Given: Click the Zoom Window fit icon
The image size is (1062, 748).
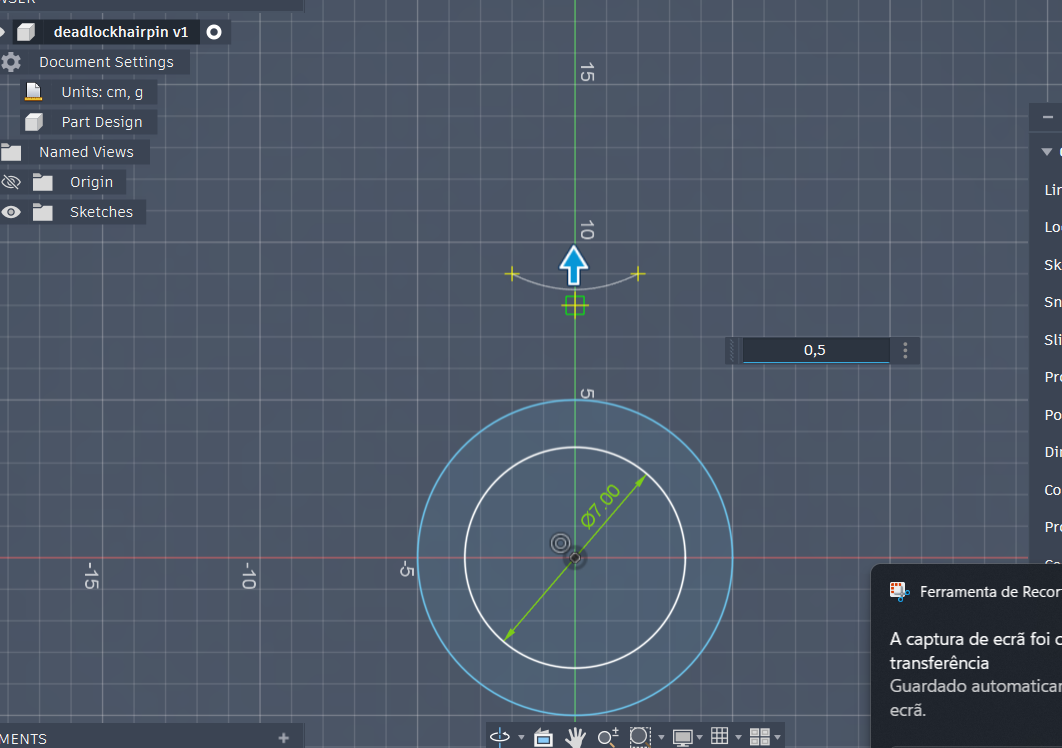Looking at the screenshot, I should coord(639,736).
